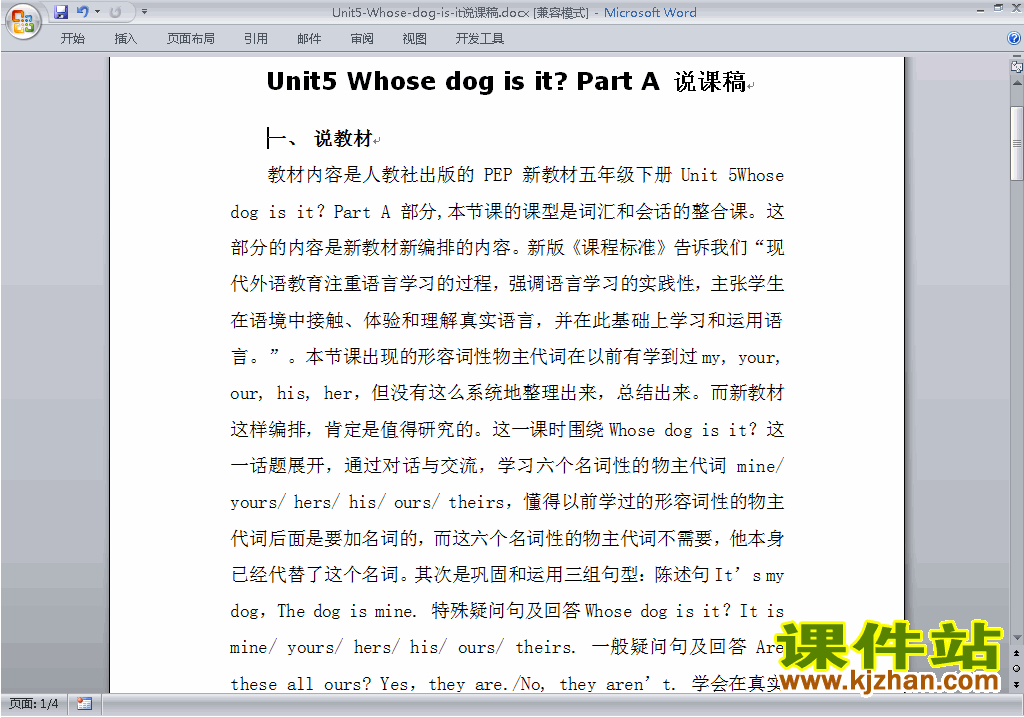
Task: Select the 邮件 tab
Action: (309, 39)
